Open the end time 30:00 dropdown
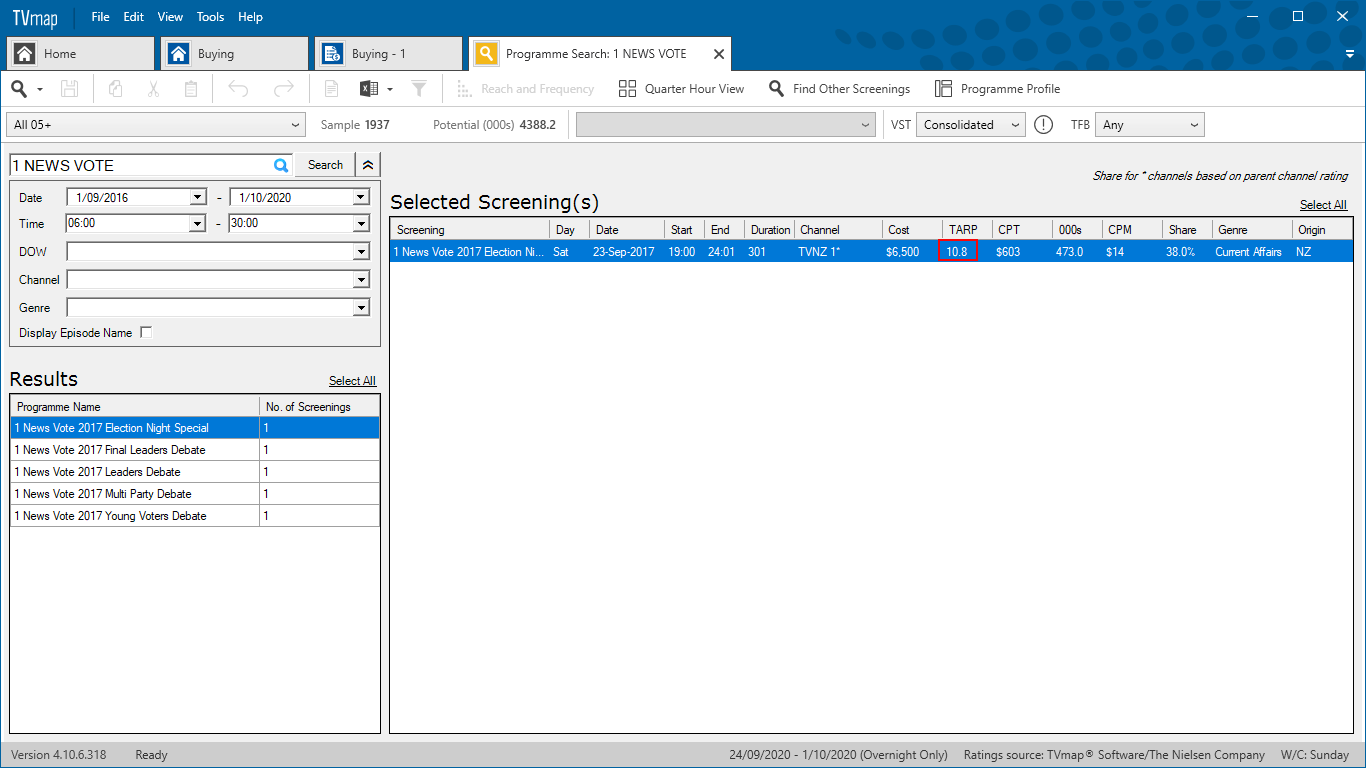1366x768 pixels. [x=360, y=223]
